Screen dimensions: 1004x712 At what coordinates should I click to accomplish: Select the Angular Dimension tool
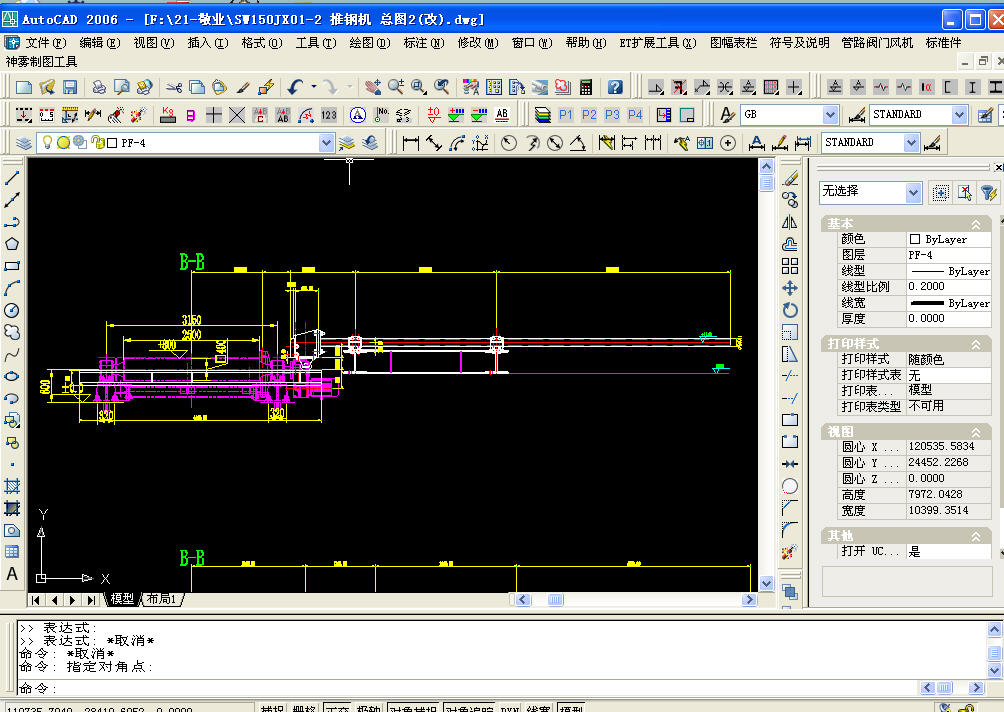click(x=578, y=143)
